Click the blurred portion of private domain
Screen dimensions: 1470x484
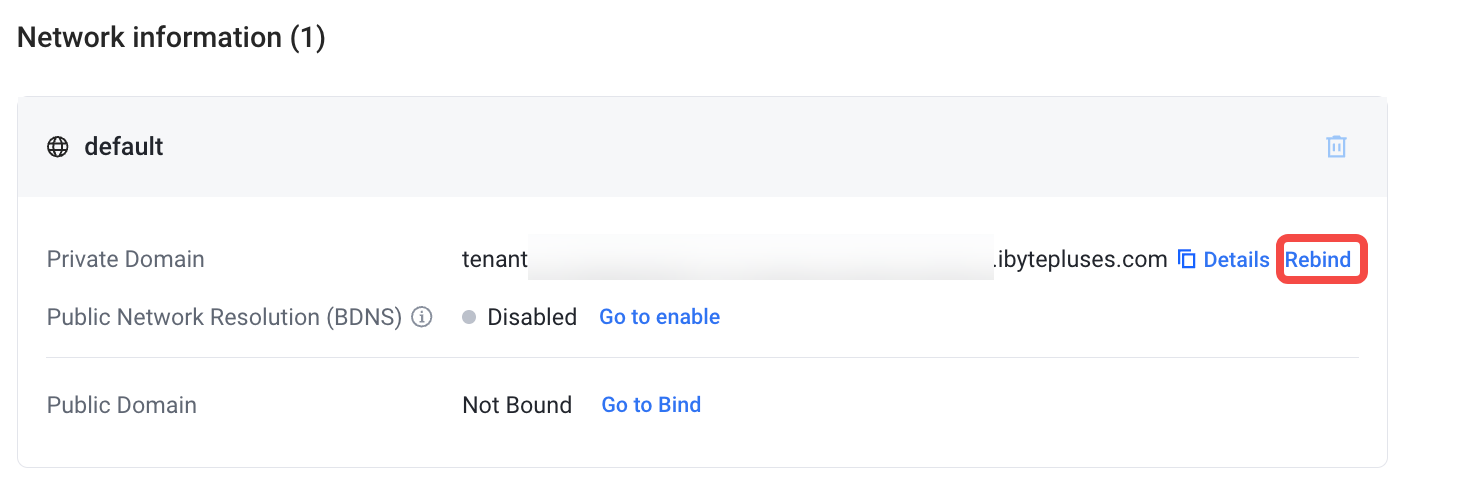pos(760,259)
